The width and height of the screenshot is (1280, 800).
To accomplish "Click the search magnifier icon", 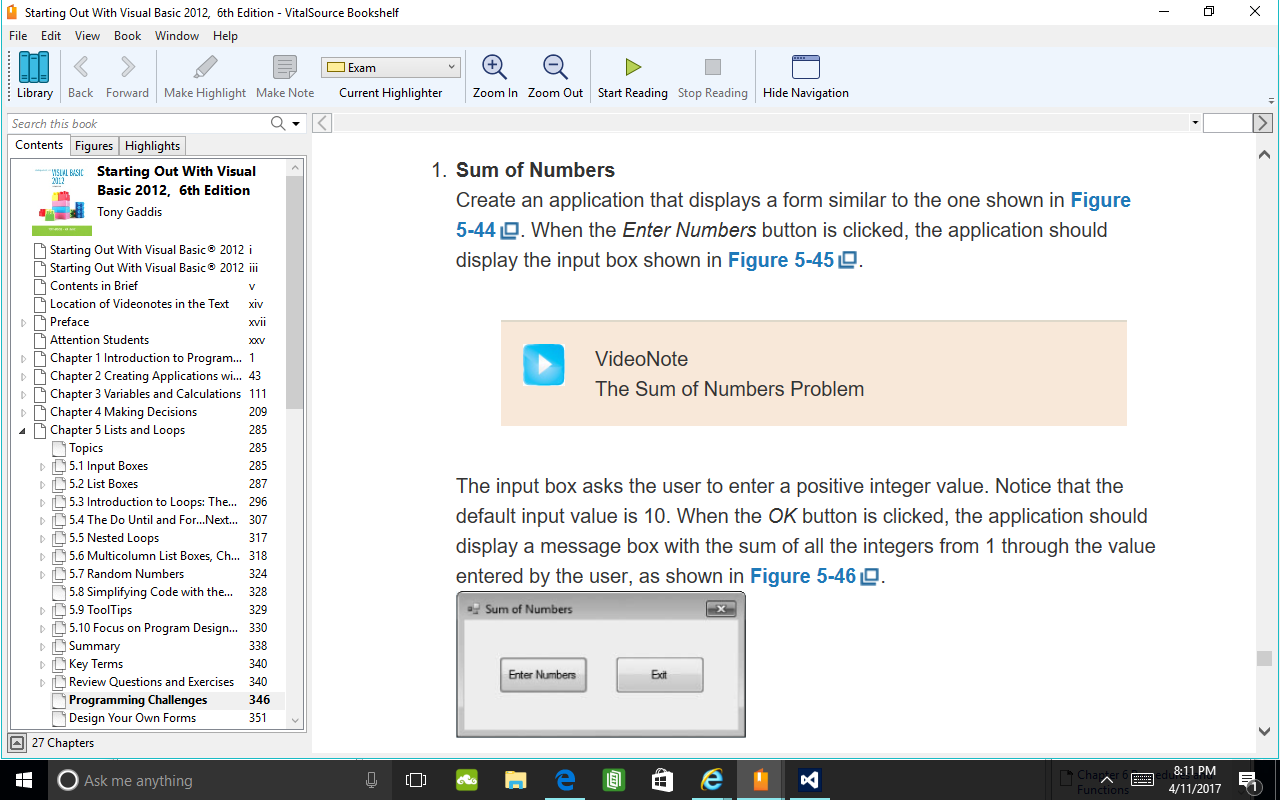I will coord(278,123).
